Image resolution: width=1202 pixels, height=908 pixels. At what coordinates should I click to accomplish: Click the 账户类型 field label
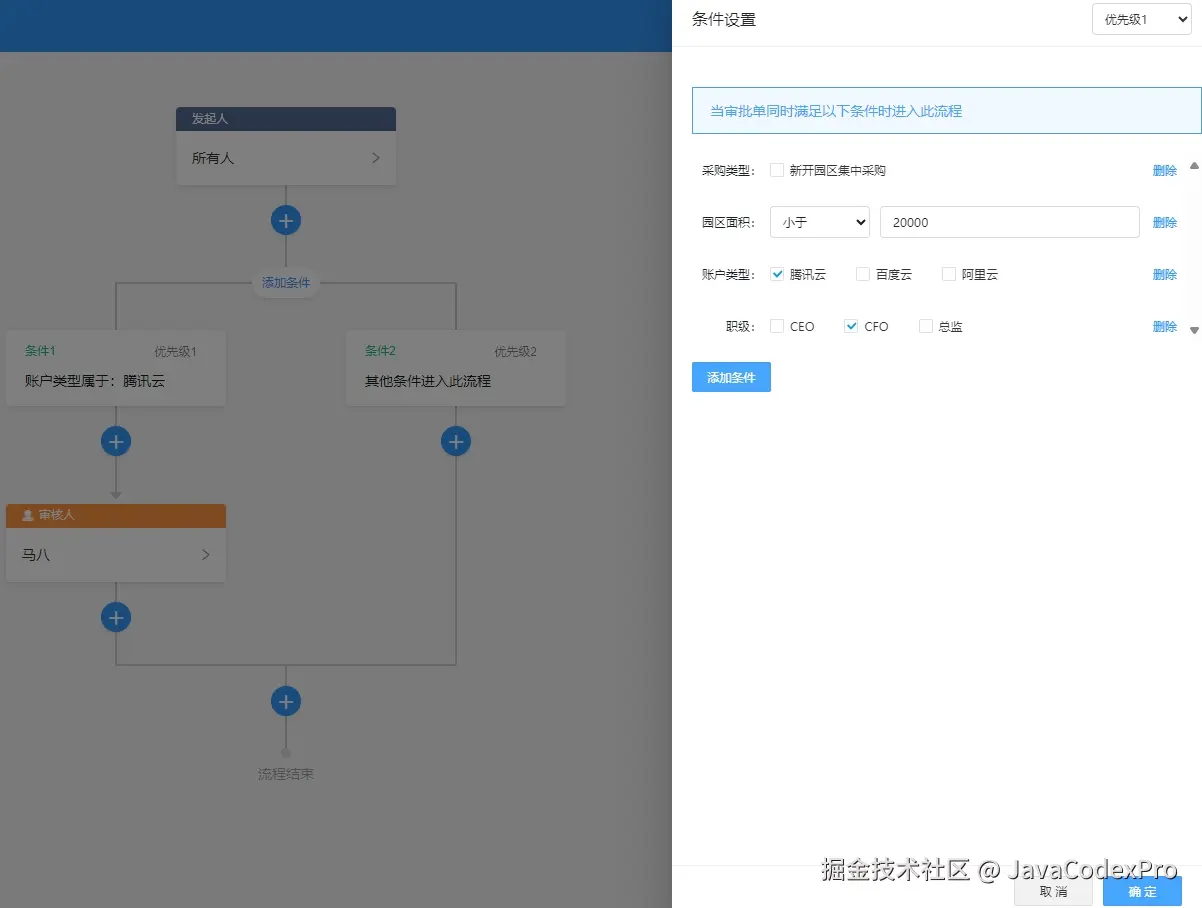(x=728, y=274)
